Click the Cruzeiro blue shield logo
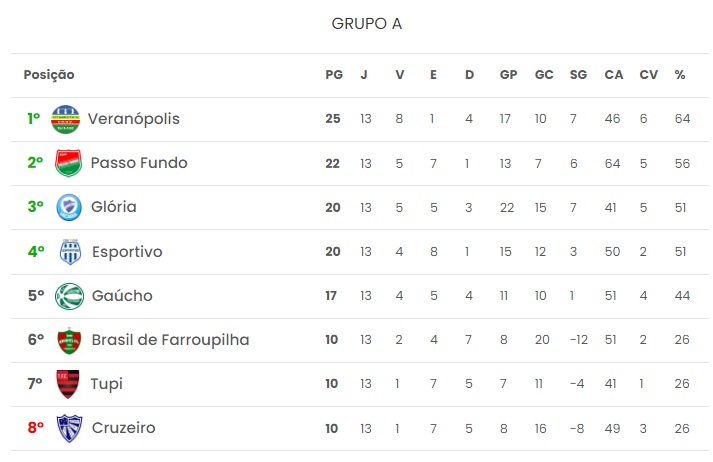This screenshot has width=713, height=462. point(69,428)
